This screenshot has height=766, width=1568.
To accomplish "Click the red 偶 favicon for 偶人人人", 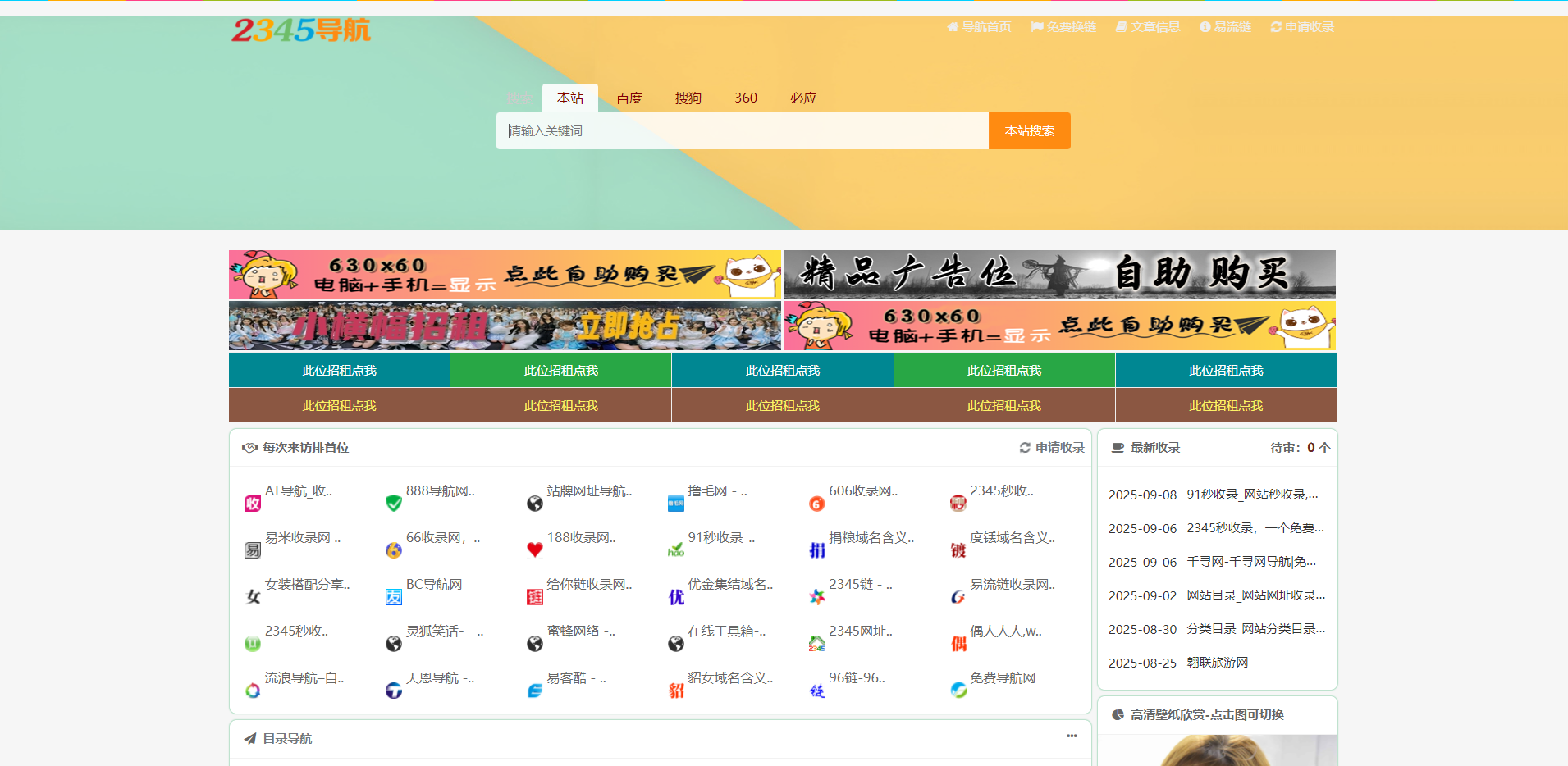I will 958,644.
